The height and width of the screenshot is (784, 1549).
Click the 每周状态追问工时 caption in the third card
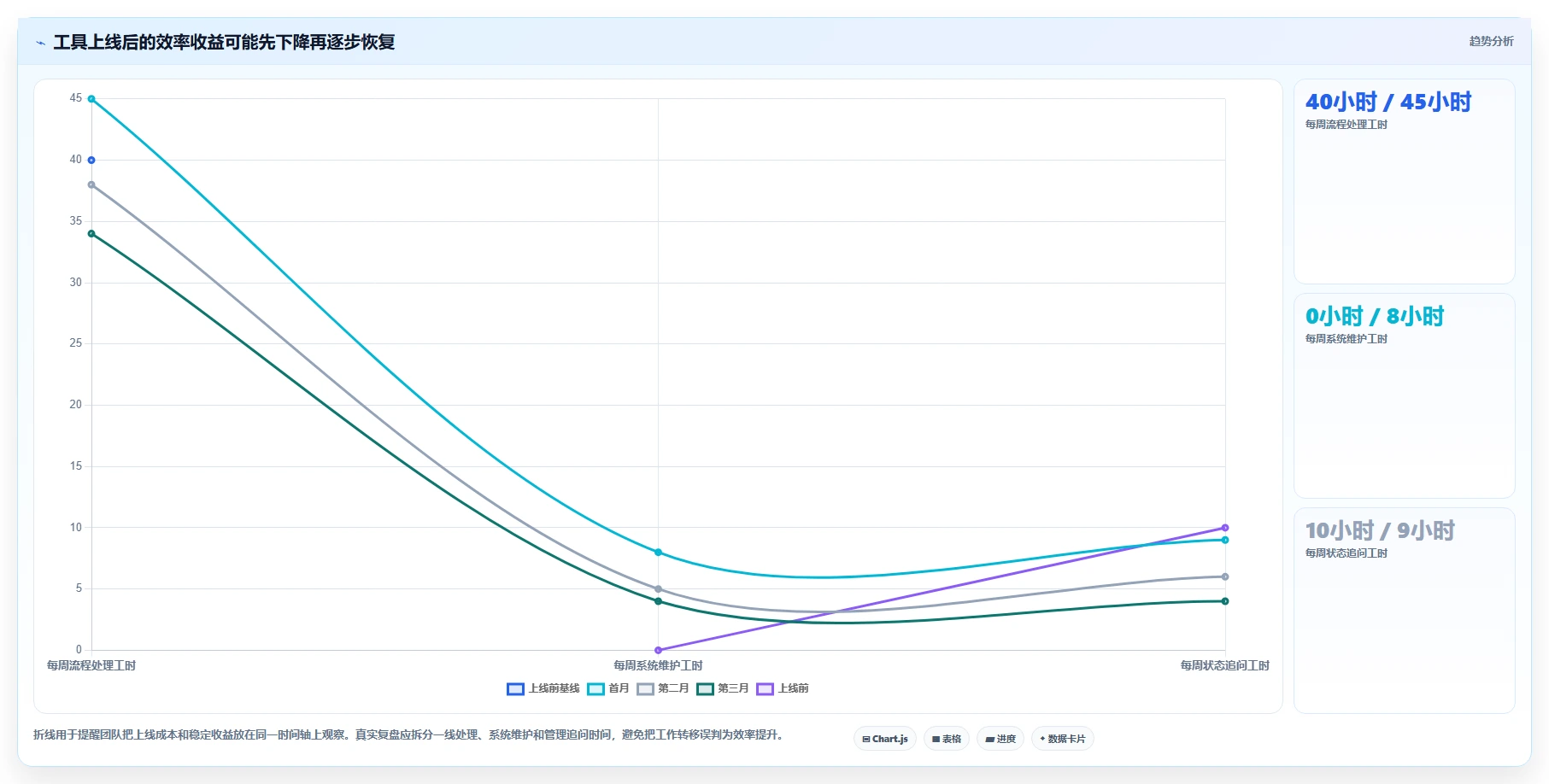(1347, 553)
